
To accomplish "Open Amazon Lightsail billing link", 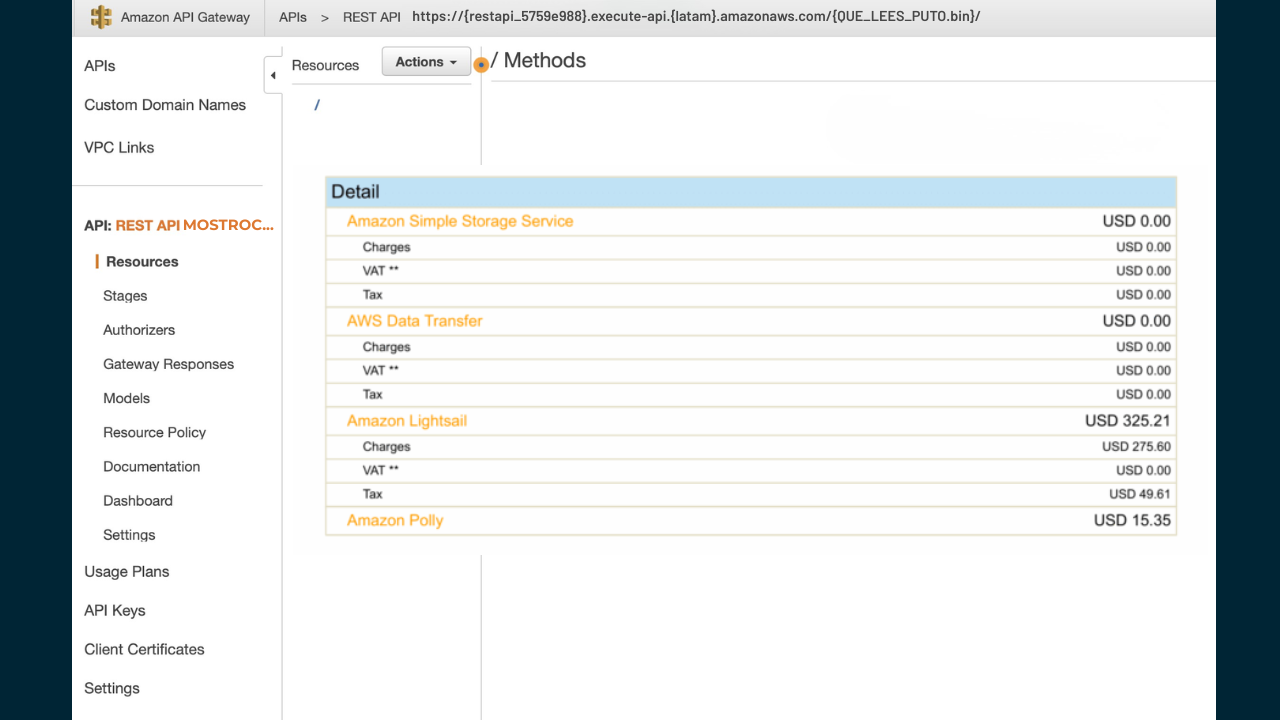I will 407,421.
